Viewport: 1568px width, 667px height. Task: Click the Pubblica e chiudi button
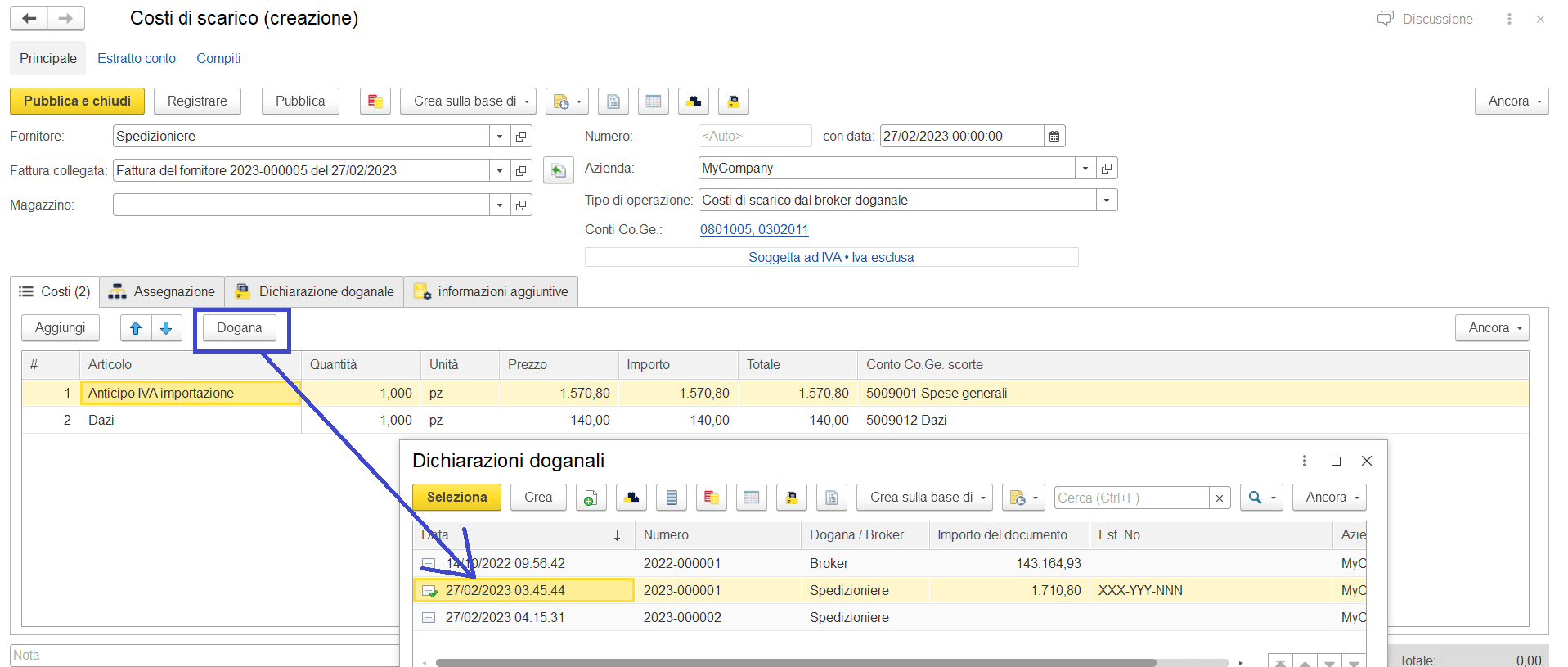77,101
